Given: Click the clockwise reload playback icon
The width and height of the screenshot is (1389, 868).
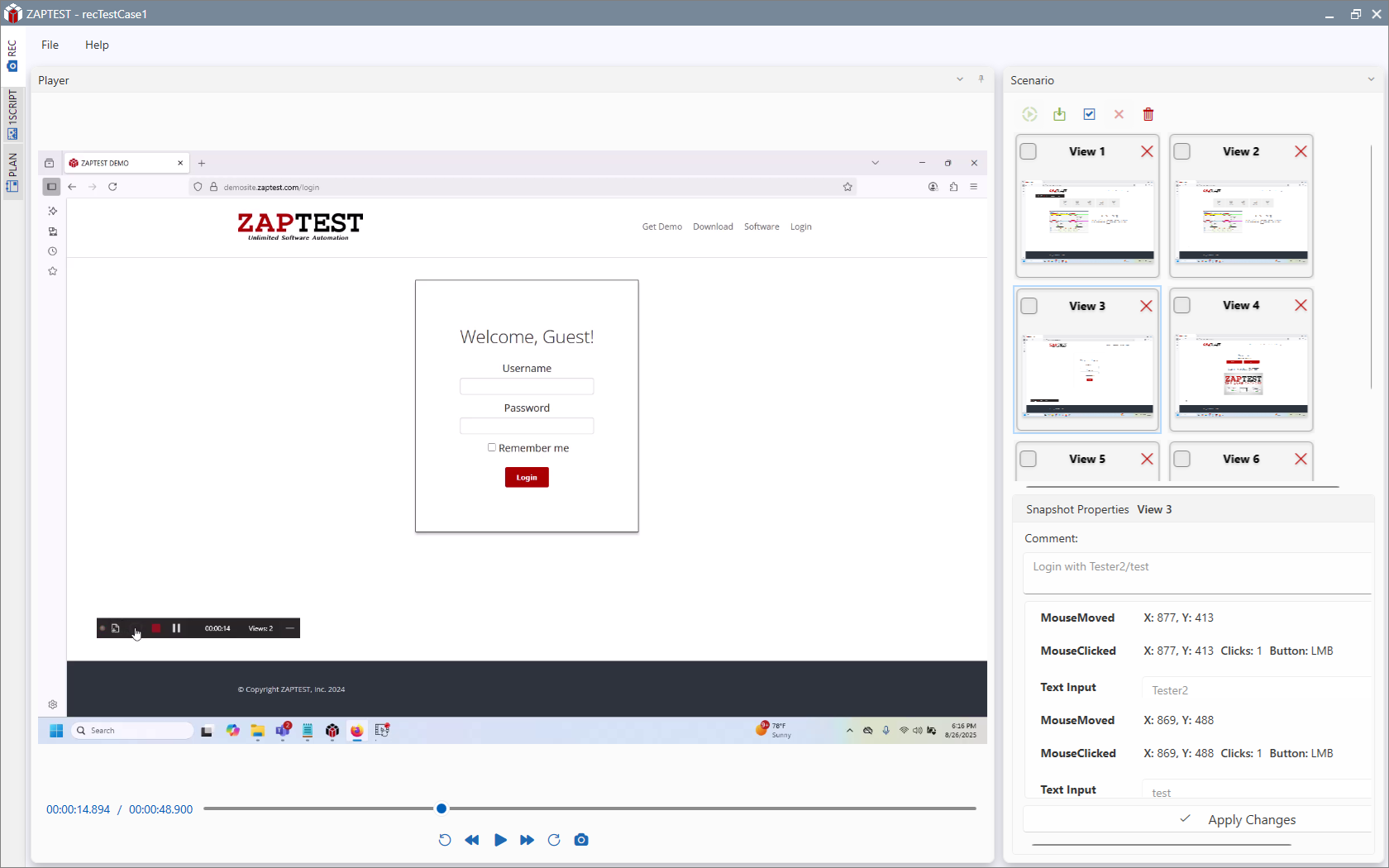Looking at the screenshot, I should click(554, 840).
